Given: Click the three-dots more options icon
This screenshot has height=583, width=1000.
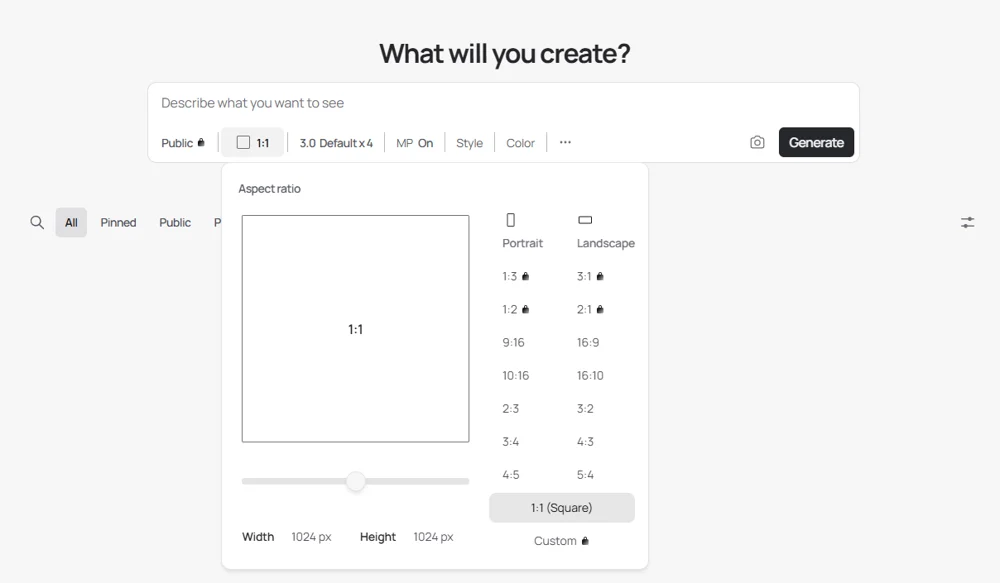Looking at the screenshot, I should tap(565, 142).
